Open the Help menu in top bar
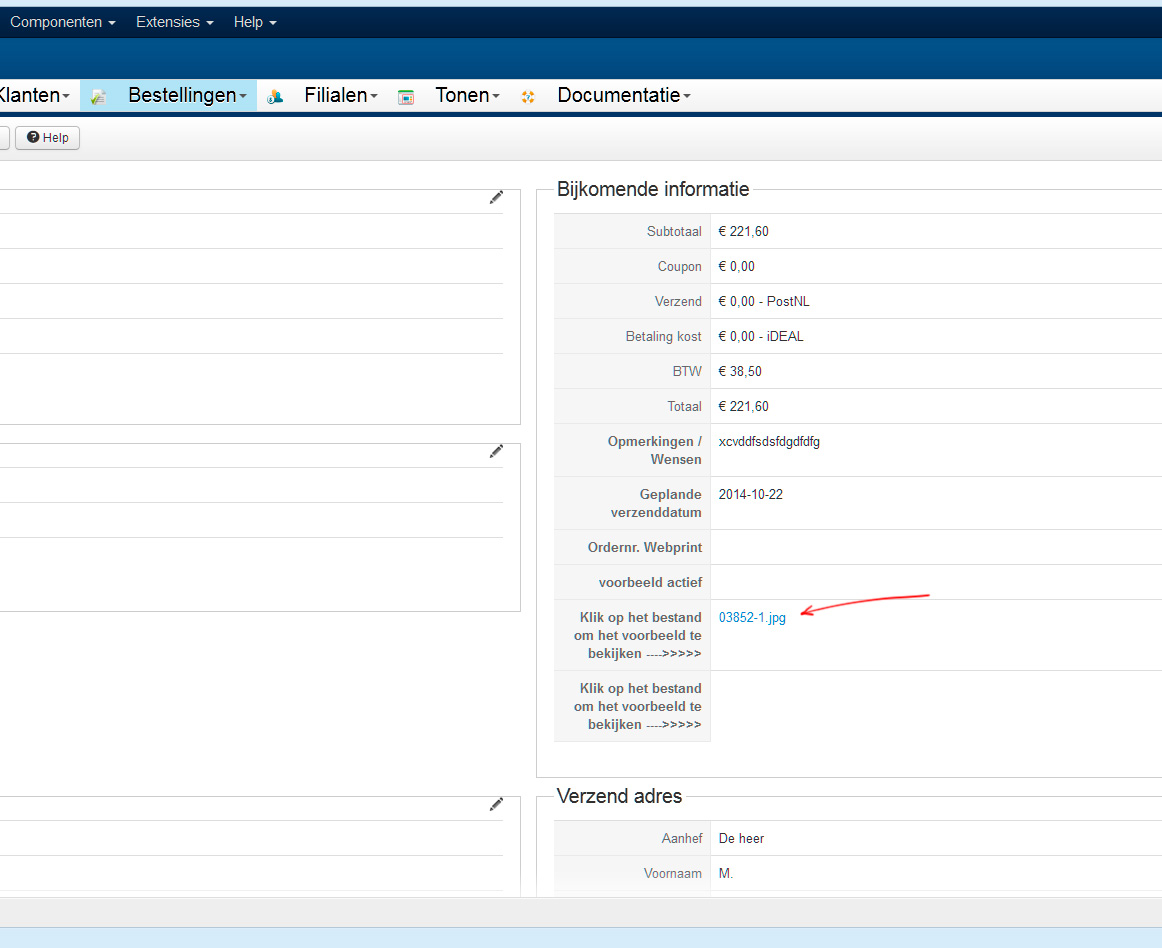Viewport: 1162px width, 948px height. pyautogui.click(x=255, y=22)
